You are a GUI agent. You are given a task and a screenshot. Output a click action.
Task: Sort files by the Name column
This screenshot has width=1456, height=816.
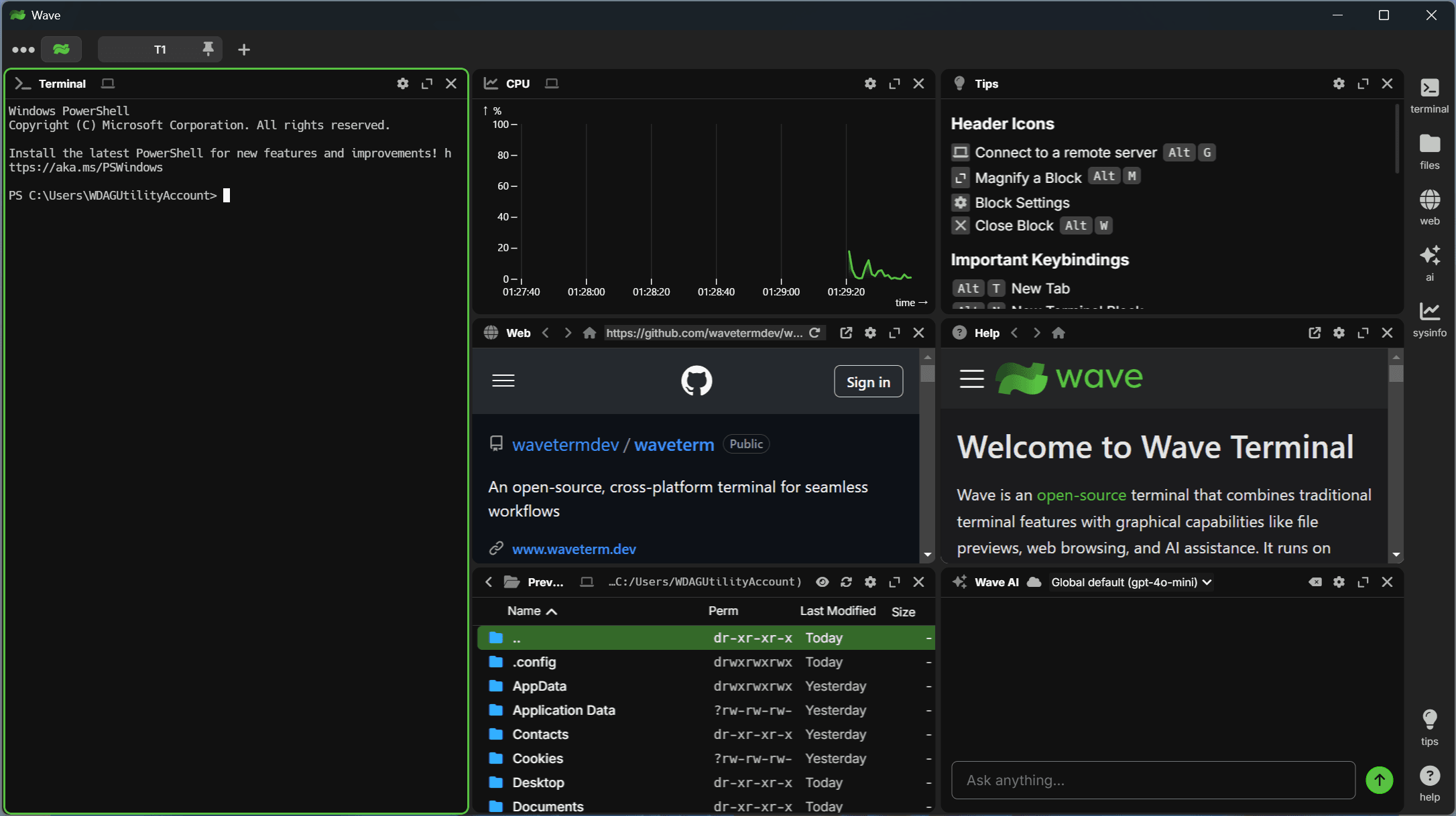coord(532,611)
